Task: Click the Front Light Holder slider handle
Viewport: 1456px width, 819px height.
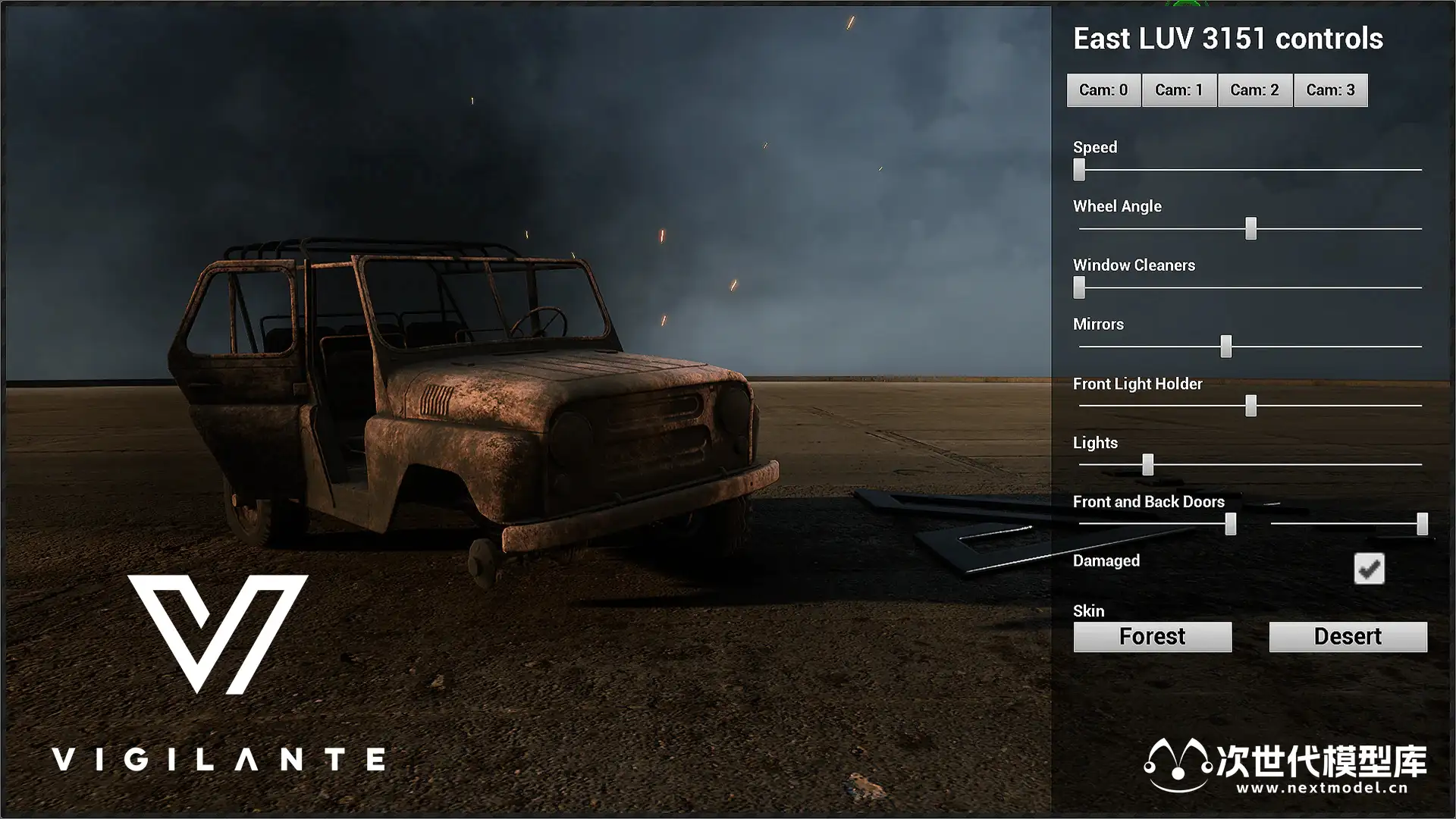Action: 1250,406
